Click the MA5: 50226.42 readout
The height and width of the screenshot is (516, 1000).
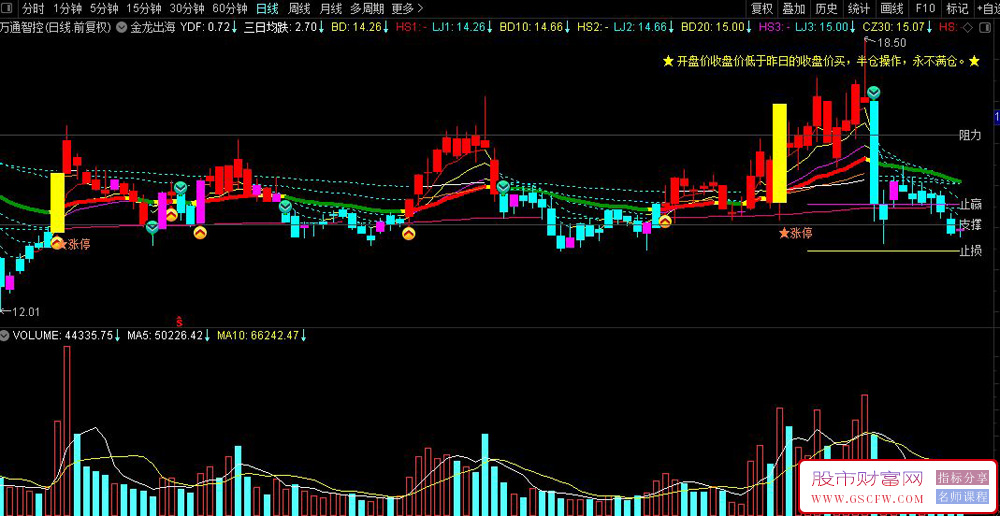(168, 334)
